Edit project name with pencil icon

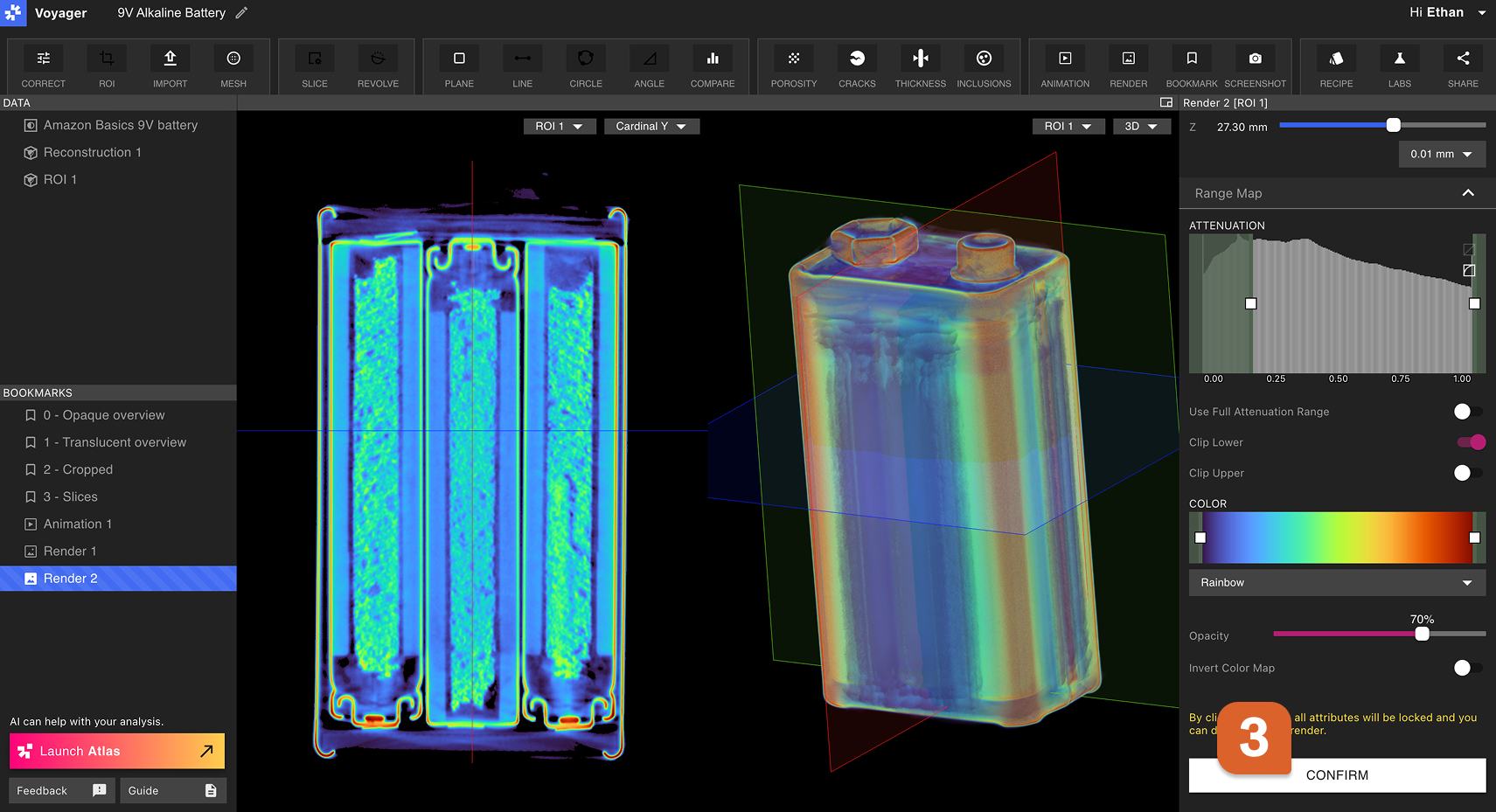[x=242, y=13]
